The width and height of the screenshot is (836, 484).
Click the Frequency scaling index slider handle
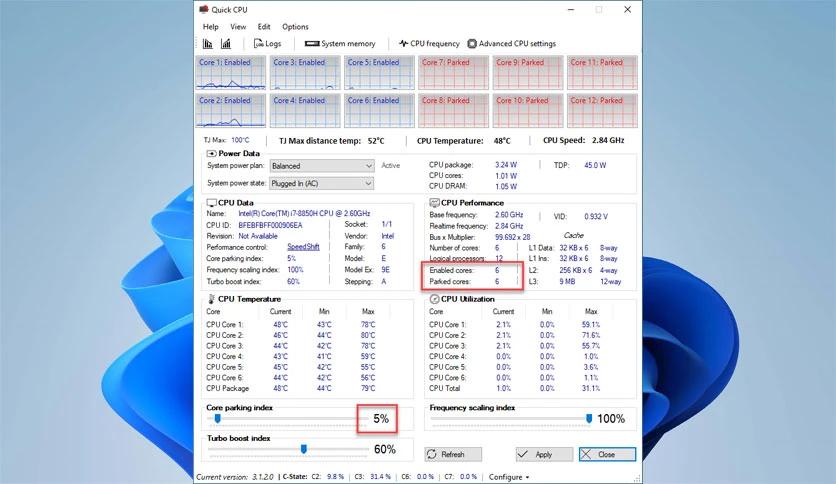click(589, 419)
